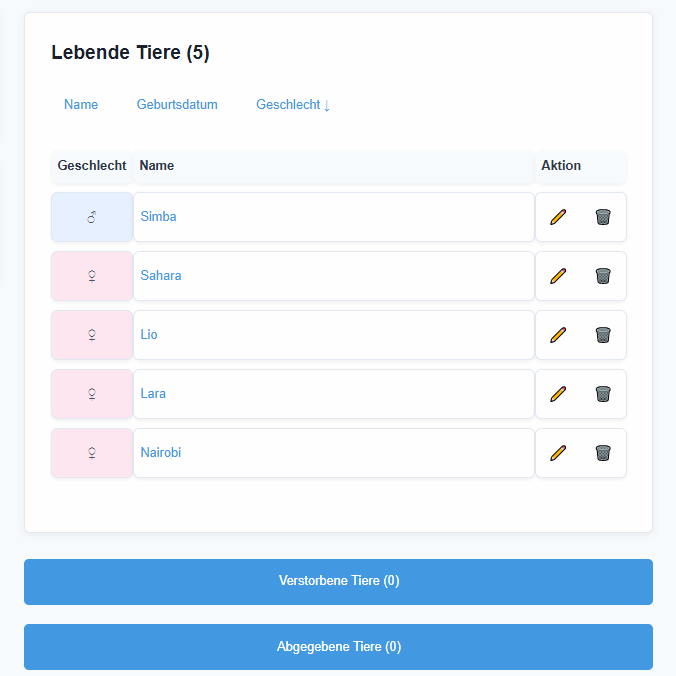Edit Nairobi with pencil icon
The height and width of the screenshot is (676, 676).
point(558,453)
